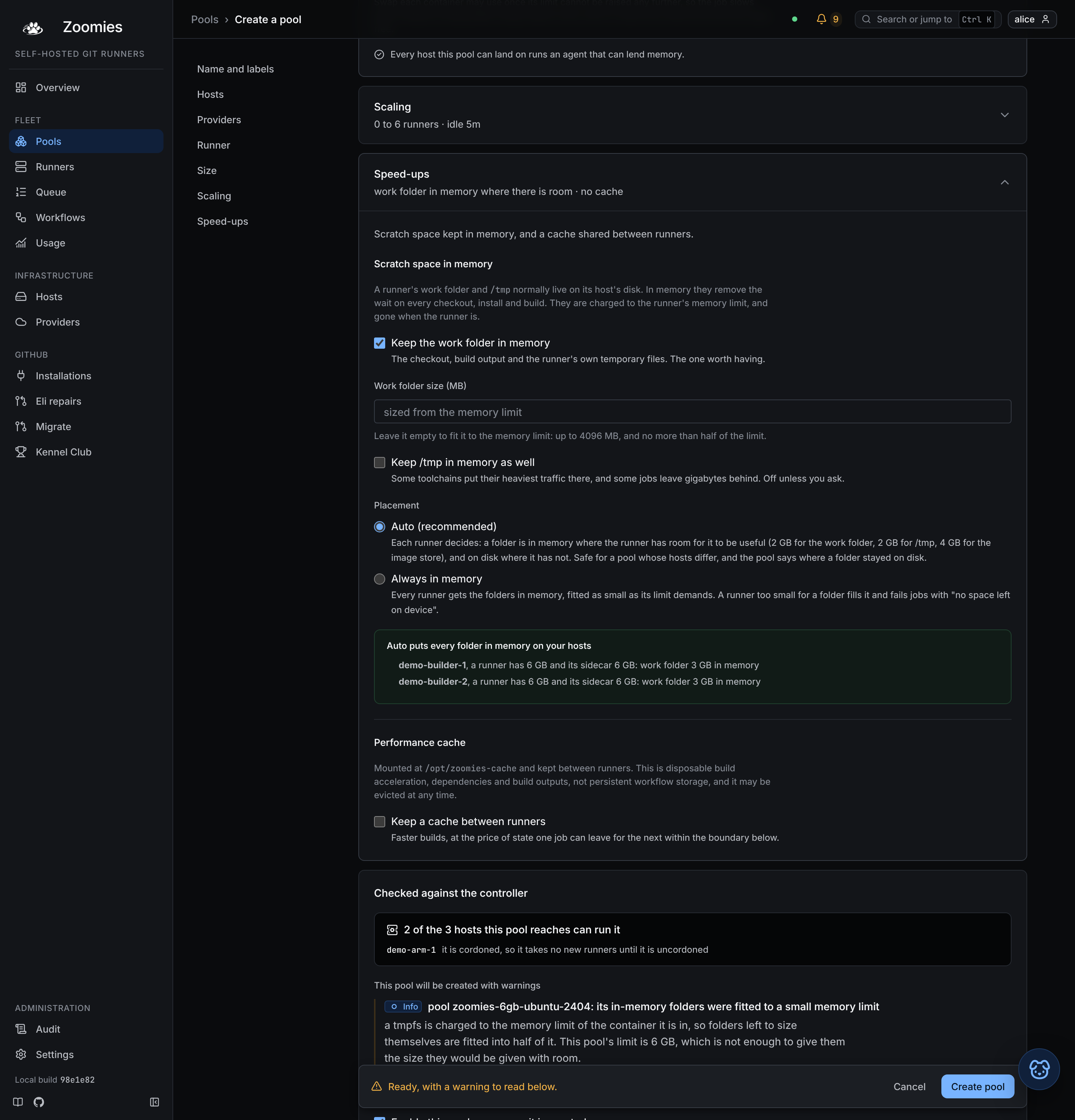Jump to Providers section in form nav
This screenshot has width=1075, height=1120.
click(219, 120)
